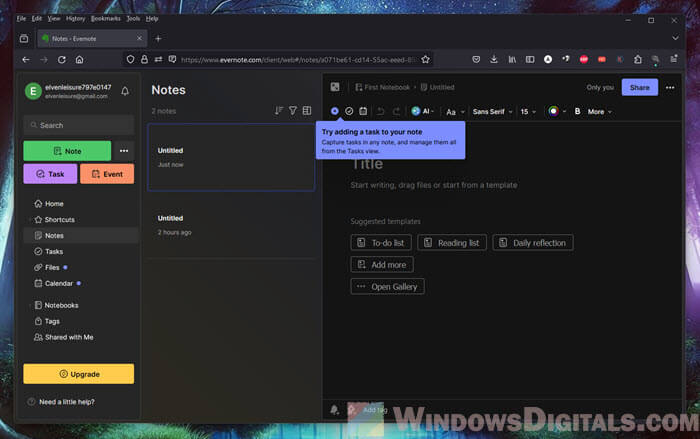
Task: Click the yellow Upgrade button
Action: pos(79,374)
